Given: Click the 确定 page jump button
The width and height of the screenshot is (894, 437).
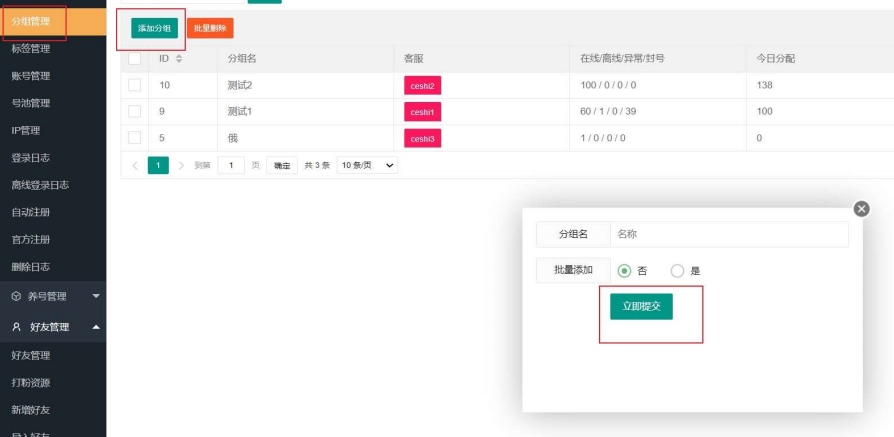Looking at the screenshot, I should pyautogui.click(x=282, y=165).
